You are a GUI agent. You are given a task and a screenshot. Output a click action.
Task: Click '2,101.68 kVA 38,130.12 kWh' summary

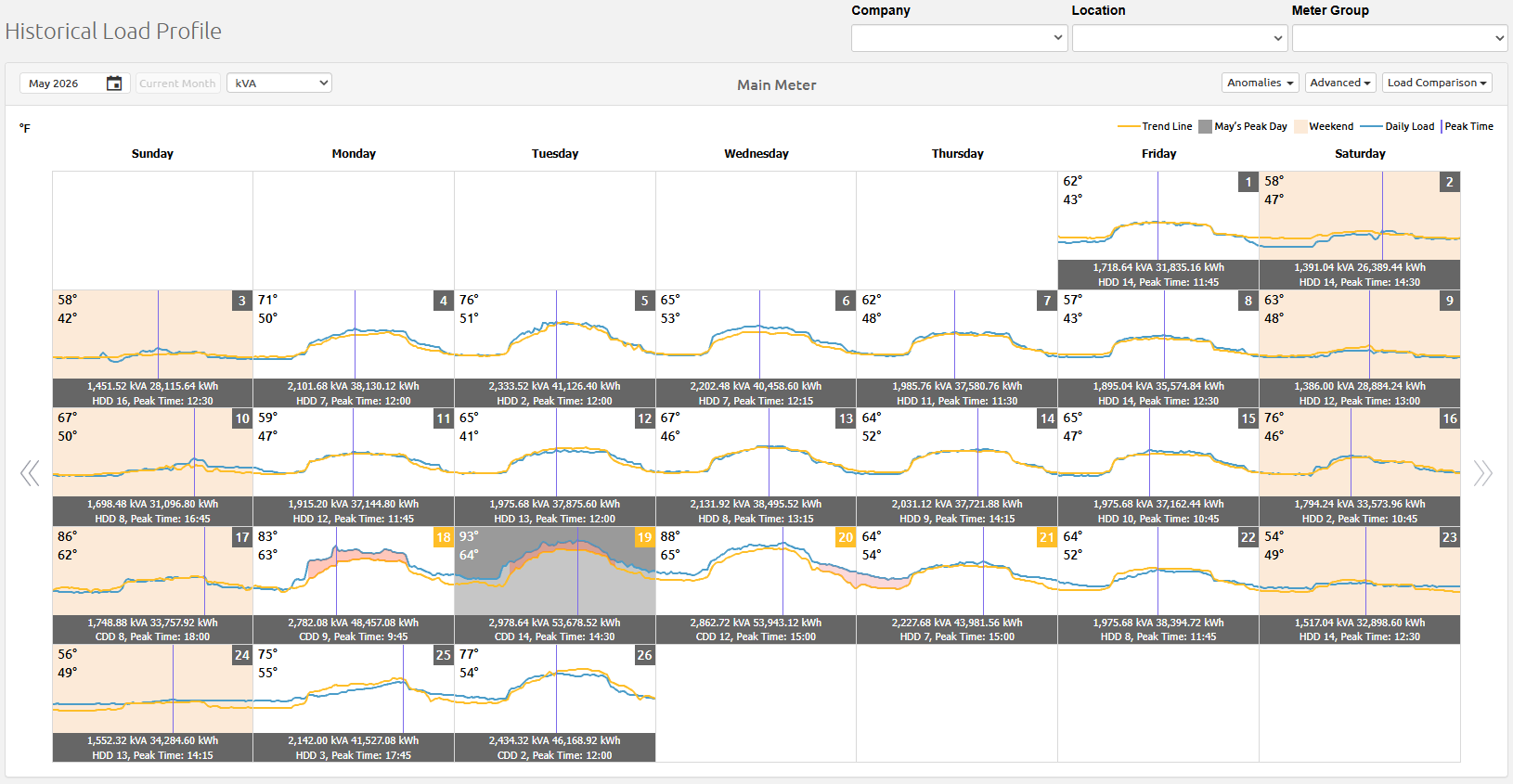coord(354,386)
